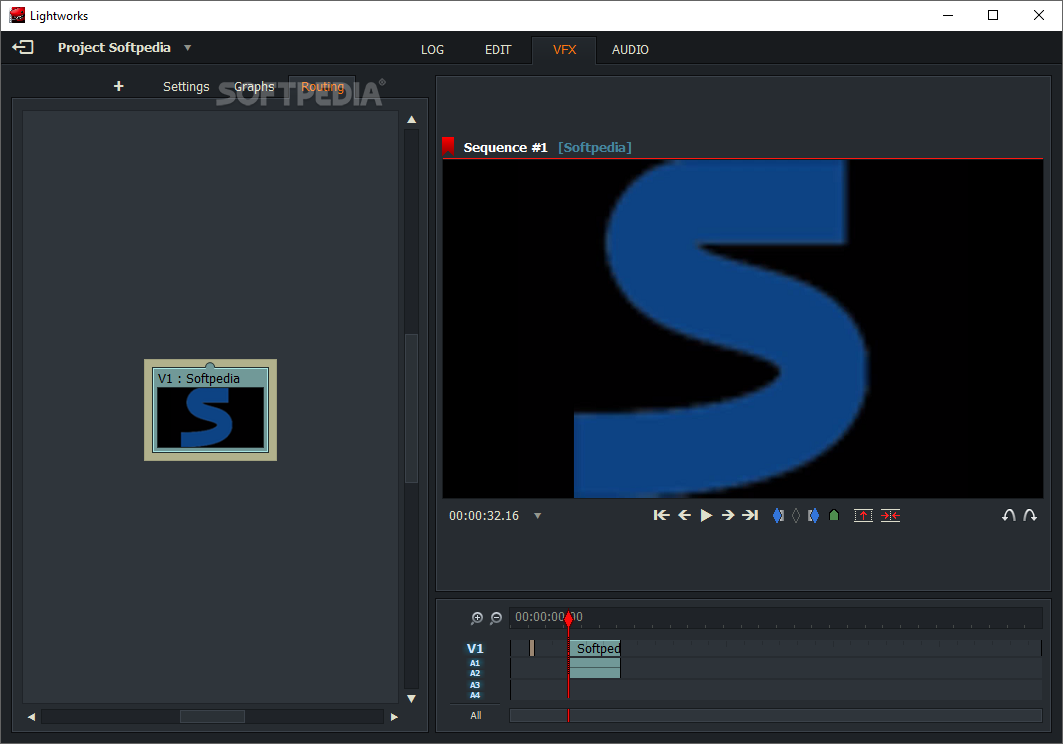Toggle the A3 audio track
This screenshot has height=744, width=1063.
pos(475,685)
